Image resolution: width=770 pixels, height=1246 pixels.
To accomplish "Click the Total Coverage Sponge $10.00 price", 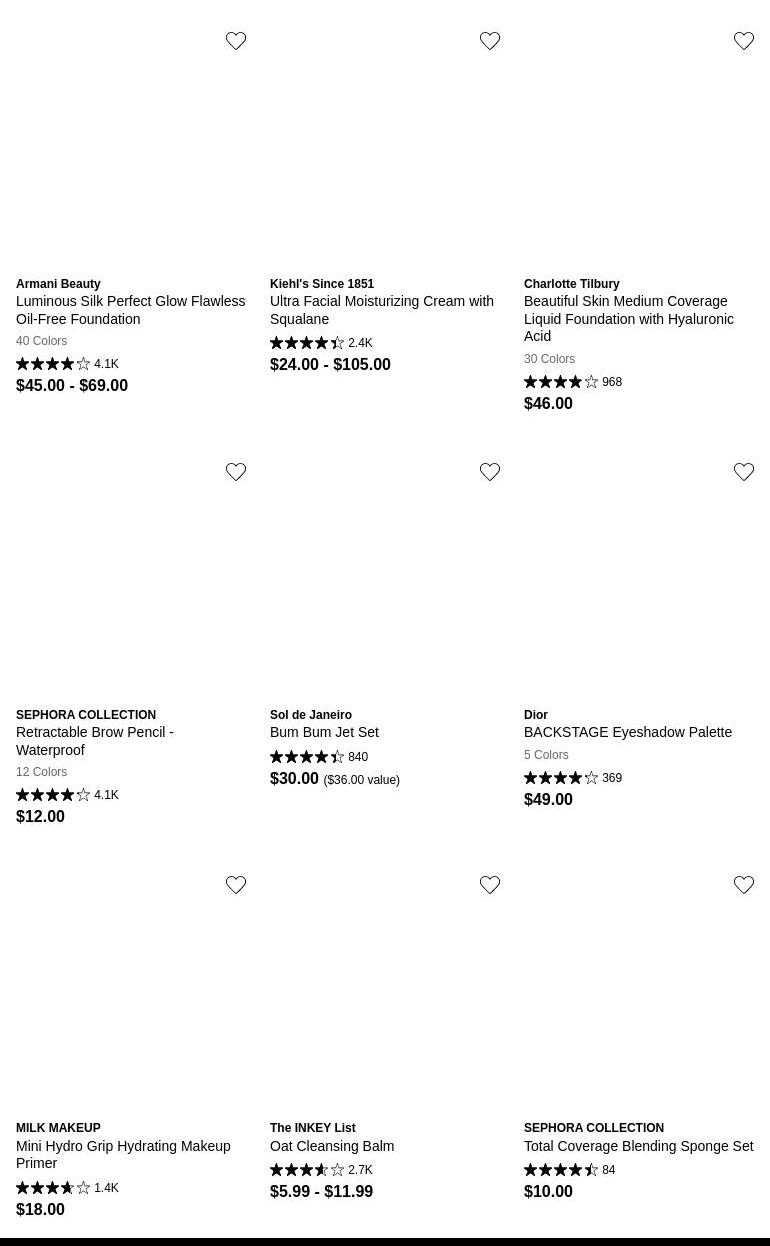I will pyautogui.click(x=548, y=1191).
